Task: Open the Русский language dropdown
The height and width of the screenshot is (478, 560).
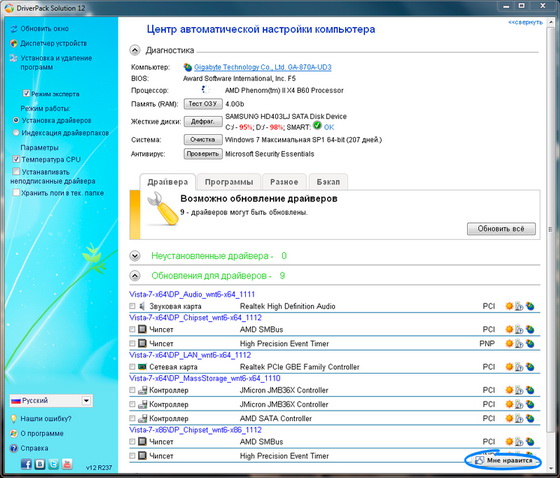Action: 51,400
